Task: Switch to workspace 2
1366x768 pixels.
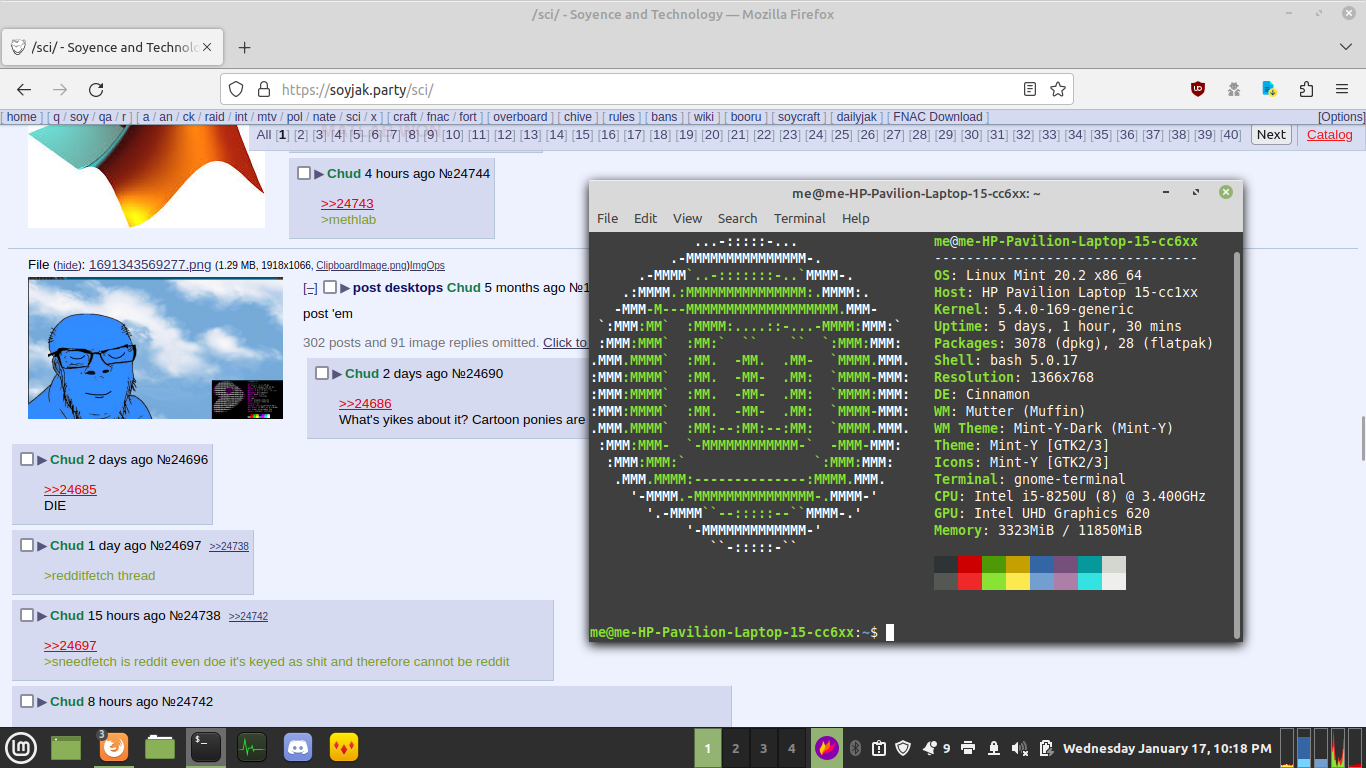Action: tap(735, 748)
